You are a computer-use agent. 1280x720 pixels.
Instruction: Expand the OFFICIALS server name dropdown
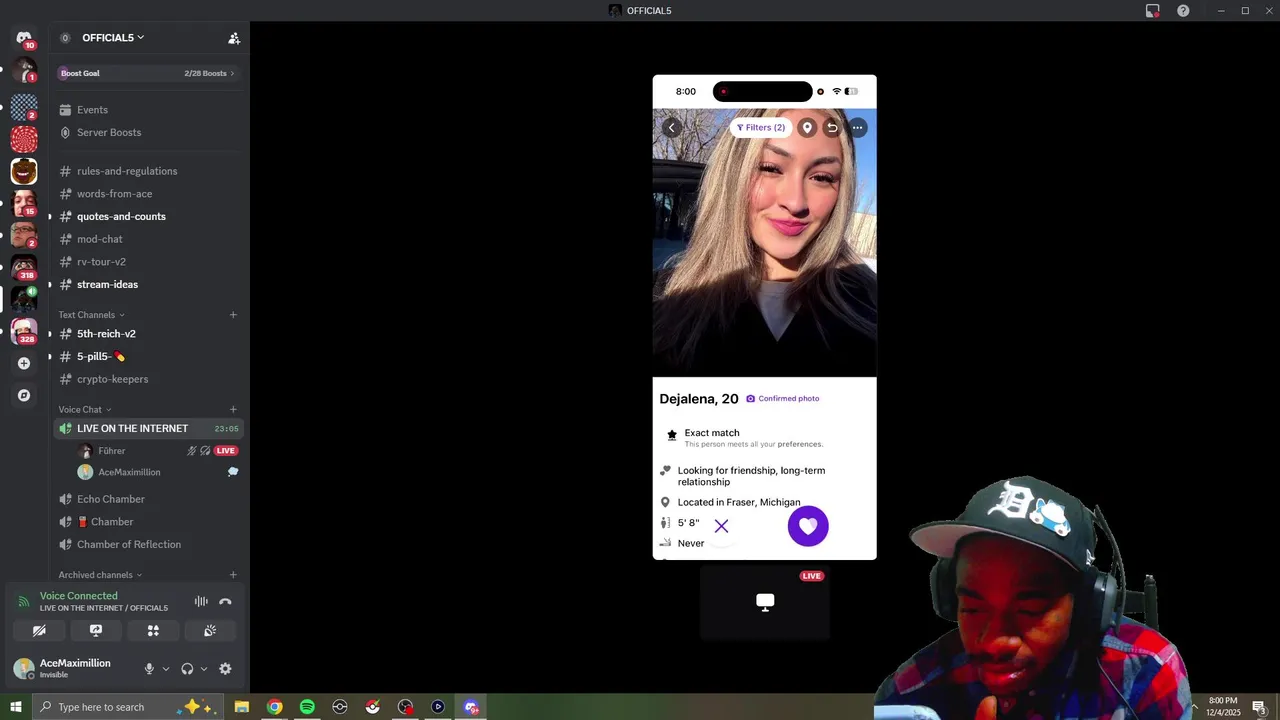[x=113, y=38]
